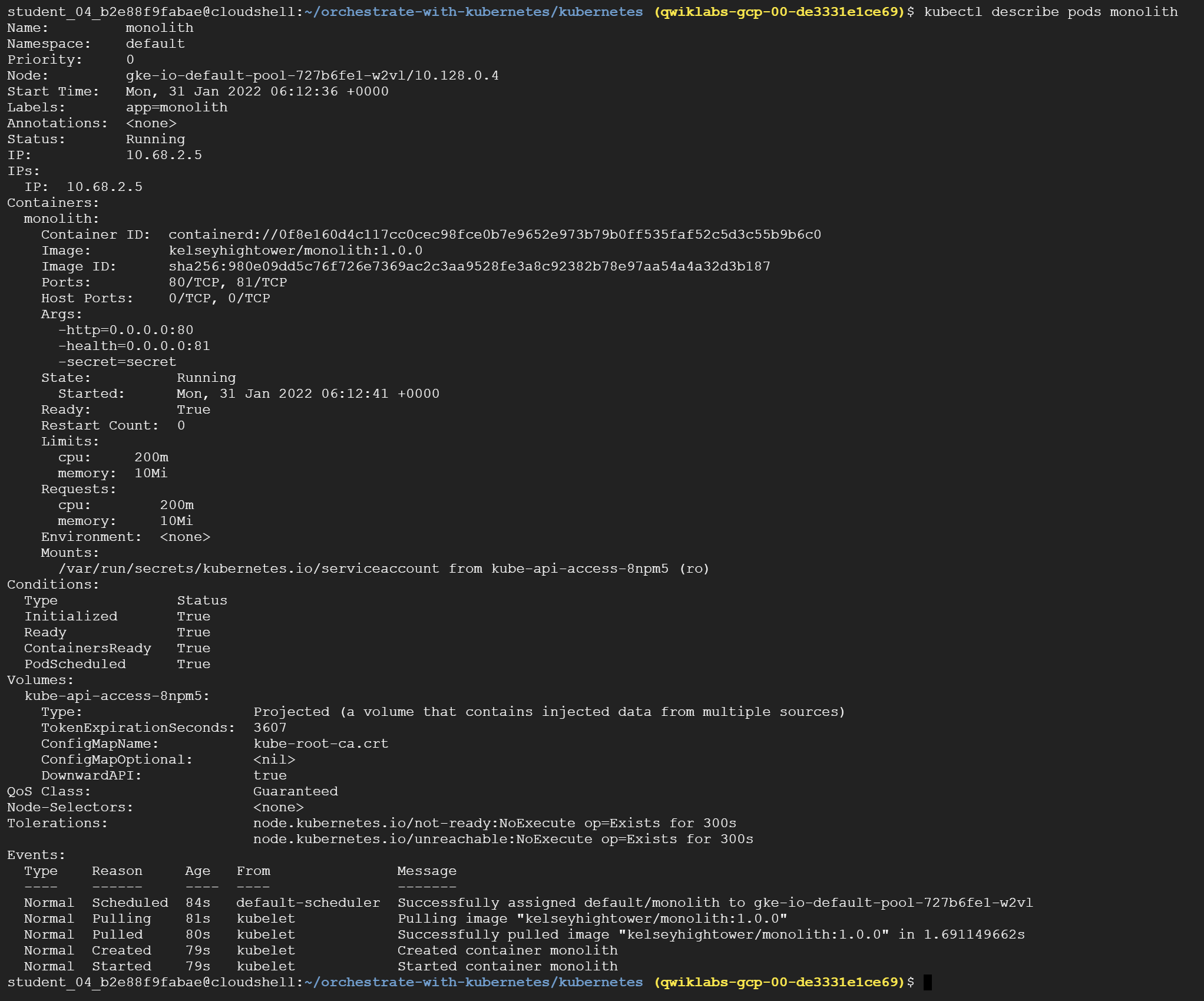The image size is (1204, 1001).
Task: Click the app=monolith label value
Action: (x=176, y=107)
